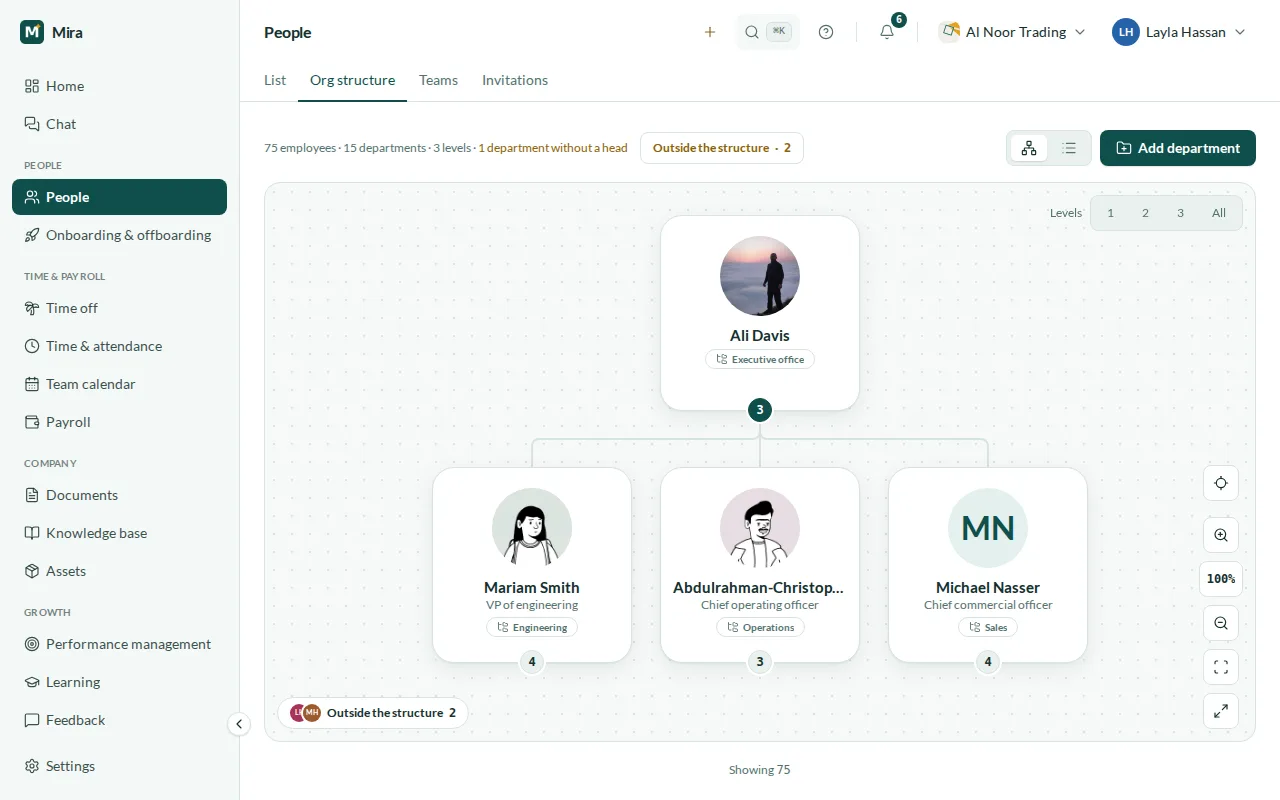Image resolution: width=1280 pixels, height=800 pixels.
Task: Click the help question mark icon
Action: (x=826, y=32)
